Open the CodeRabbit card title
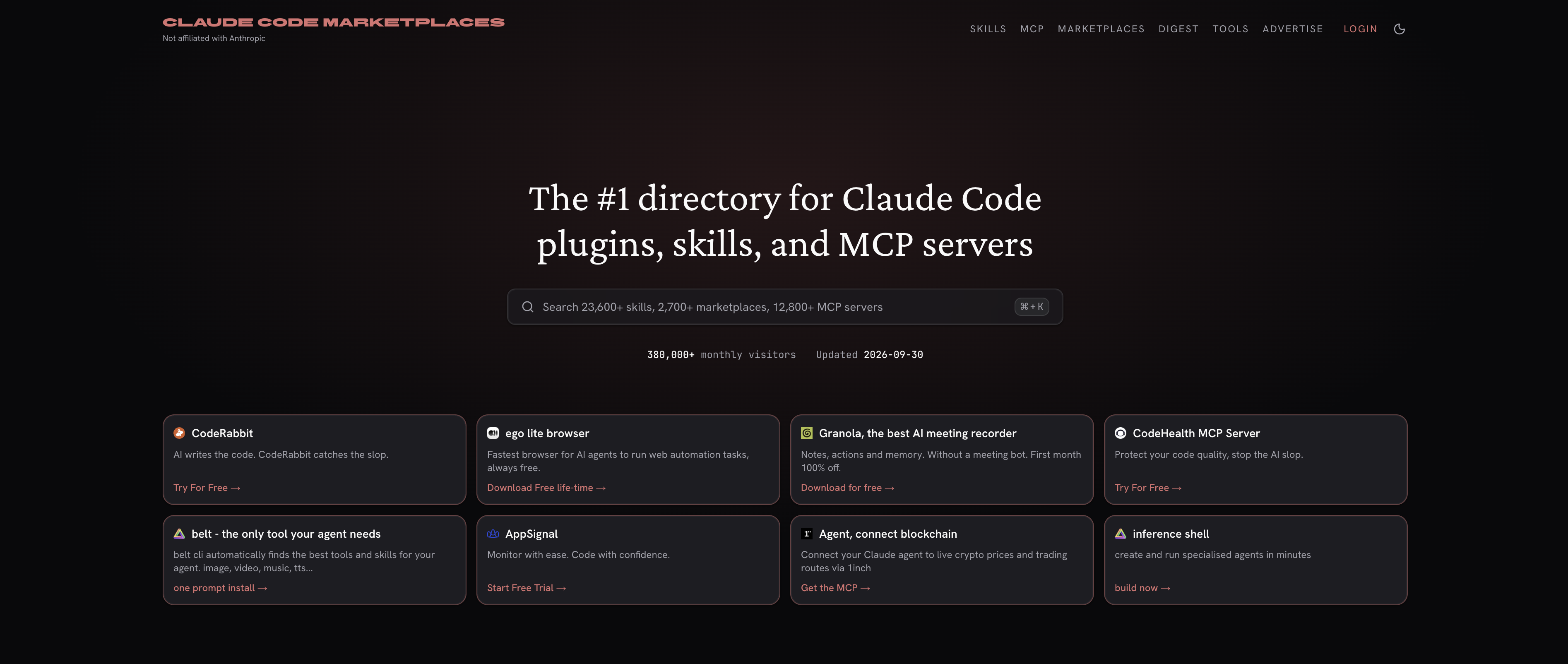Screen dimensions: 1568x664 click(x=222, y=433)
